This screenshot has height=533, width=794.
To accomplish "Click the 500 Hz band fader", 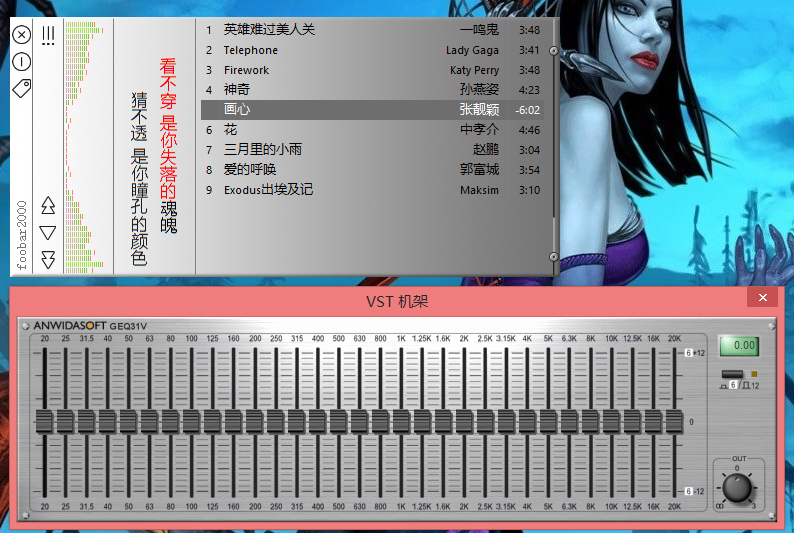I will click(x=338, y=422).
